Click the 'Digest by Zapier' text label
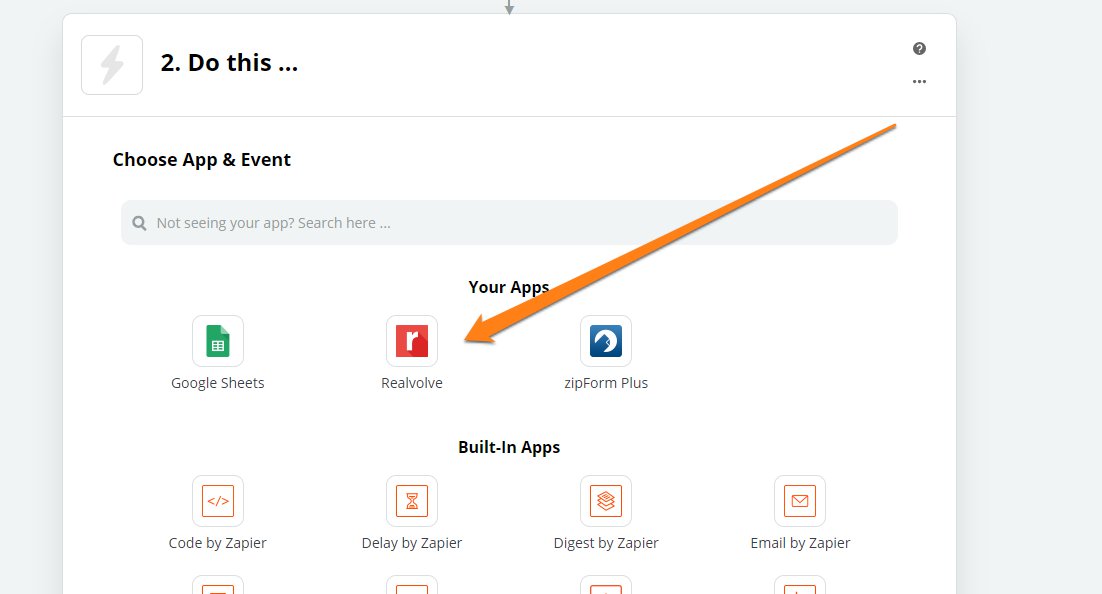This screenshot has width=1102, height=594. [x=606, y=543]
